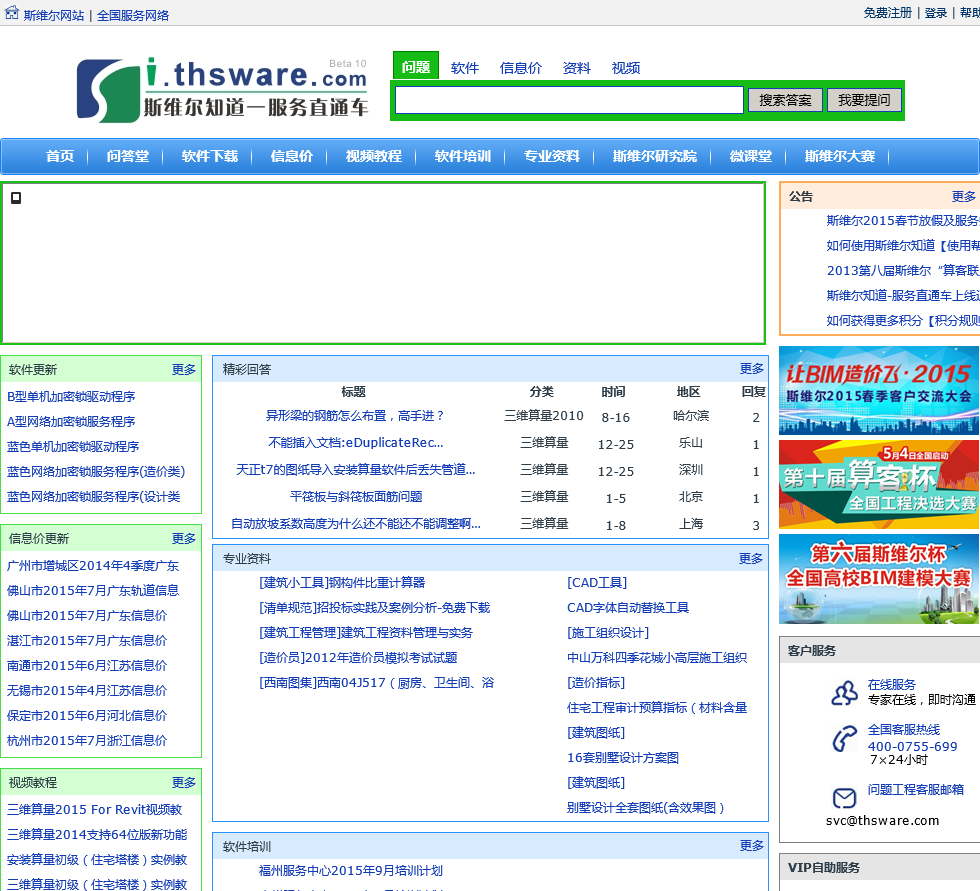Click 更多 in the 专业资料 panel

pos(751,559)
